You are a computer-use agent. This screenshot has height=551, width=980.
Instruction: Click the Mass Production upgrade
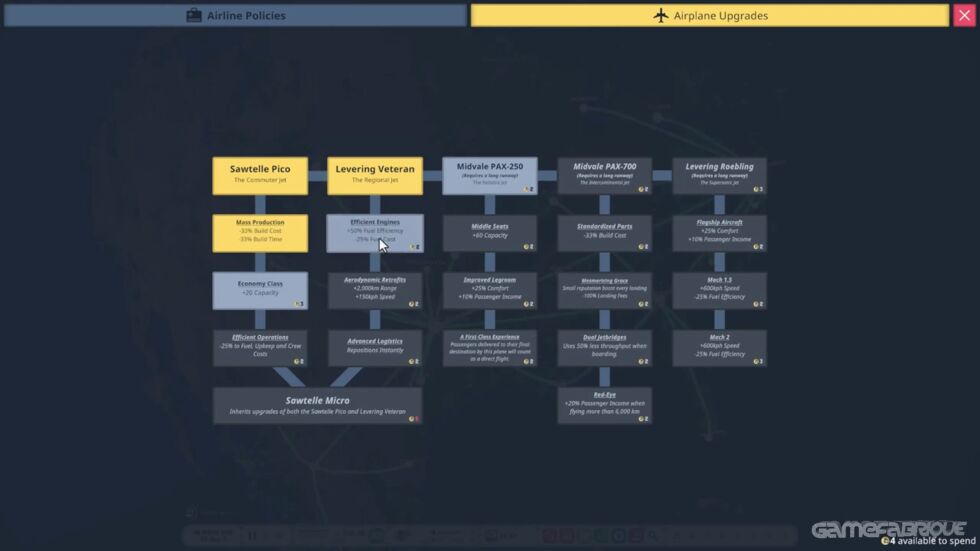(260, 233)
